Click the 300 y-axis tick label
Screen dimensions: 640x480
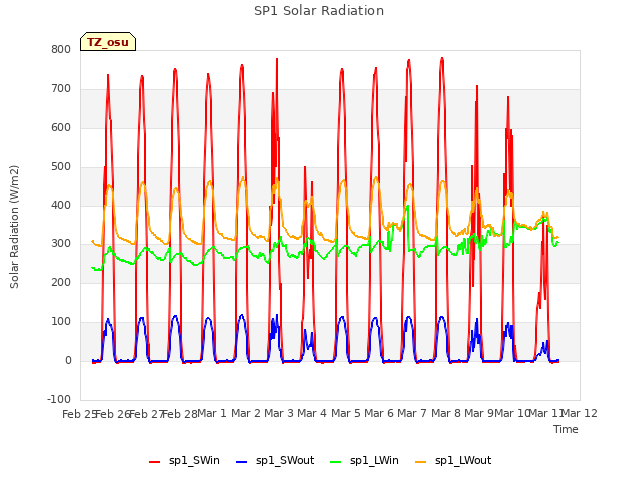click(x=61, y=244)
